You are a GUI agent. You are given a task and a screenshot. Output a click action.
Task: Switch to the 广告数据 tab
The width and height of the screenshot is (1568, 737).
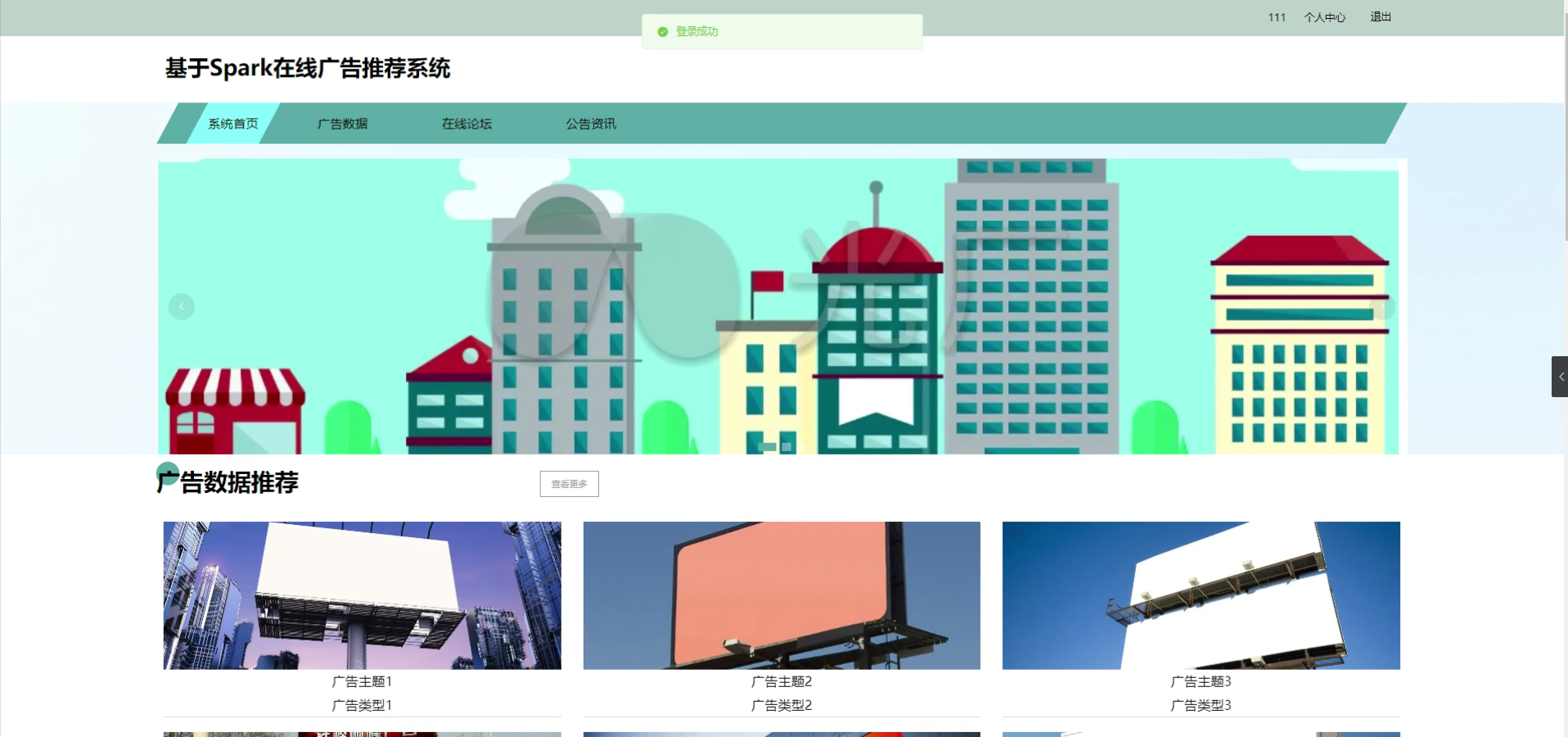(x=344, y=124)
